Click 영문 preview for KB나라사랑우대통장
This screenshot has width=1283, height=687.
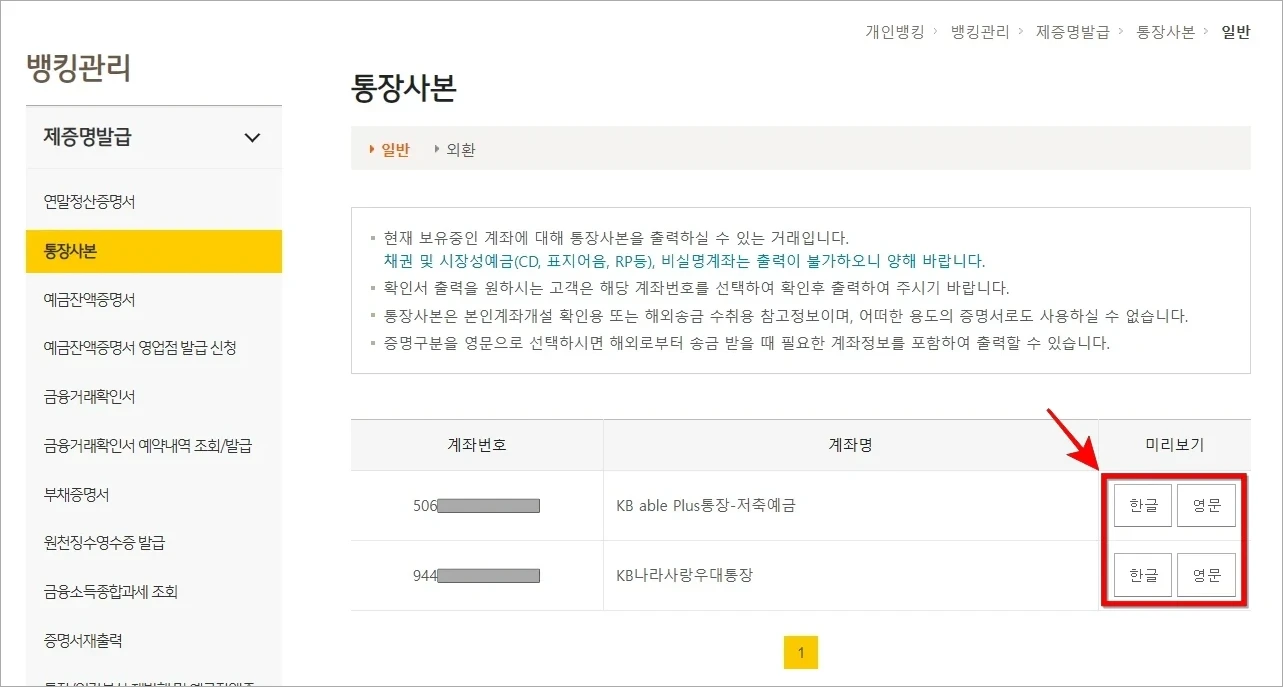1206,575
